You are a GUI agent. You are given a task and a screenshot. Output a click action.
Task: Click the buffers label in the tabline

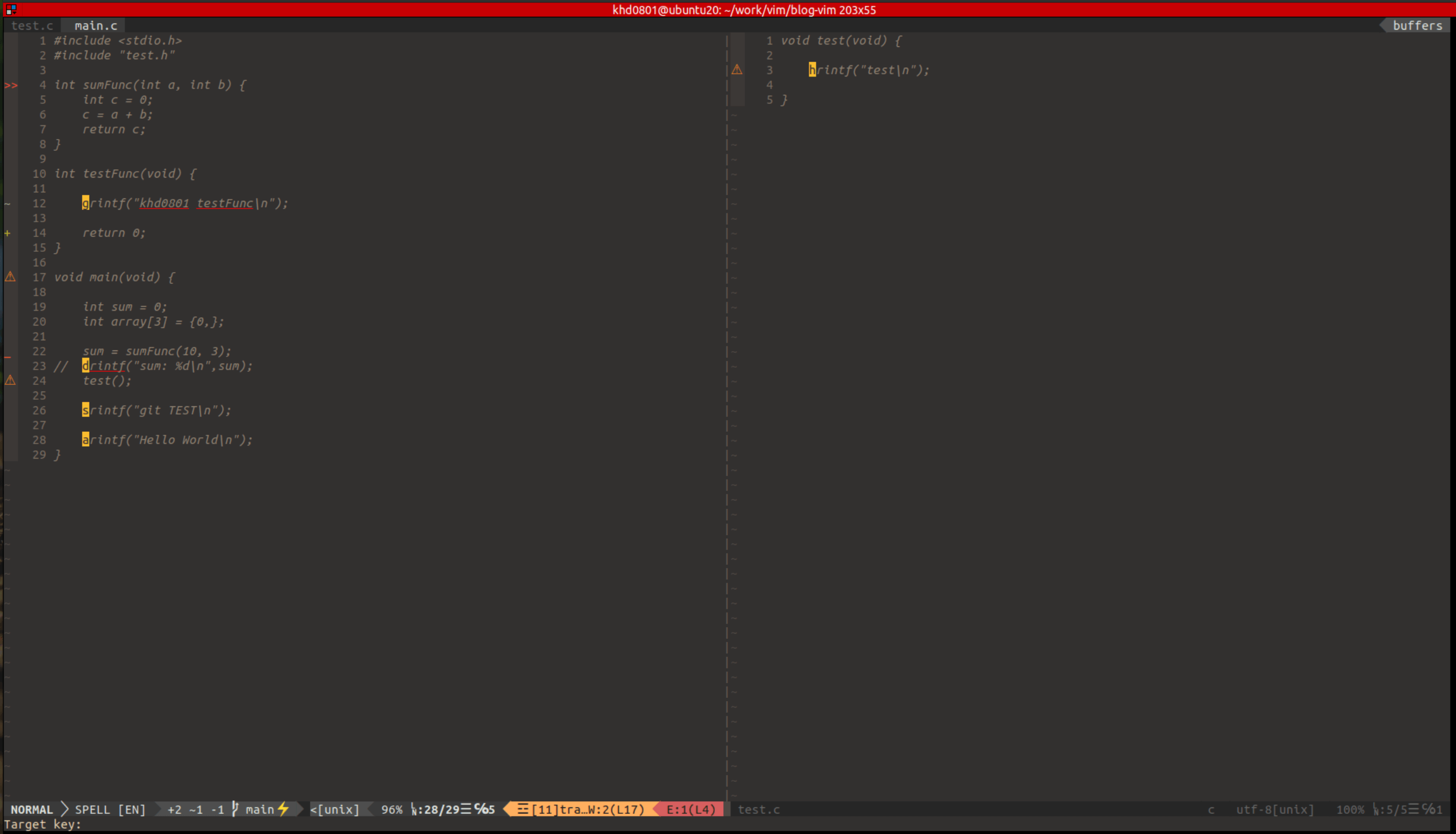coord(1417,26)
